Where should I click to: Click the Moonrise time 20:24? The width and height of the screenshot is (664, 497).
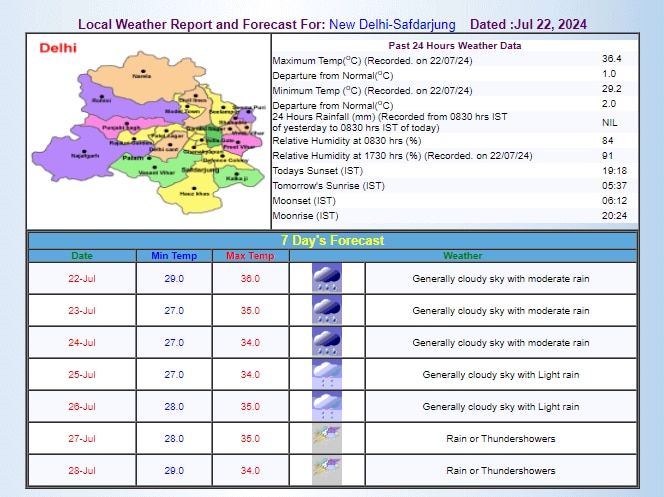point(614,215)
